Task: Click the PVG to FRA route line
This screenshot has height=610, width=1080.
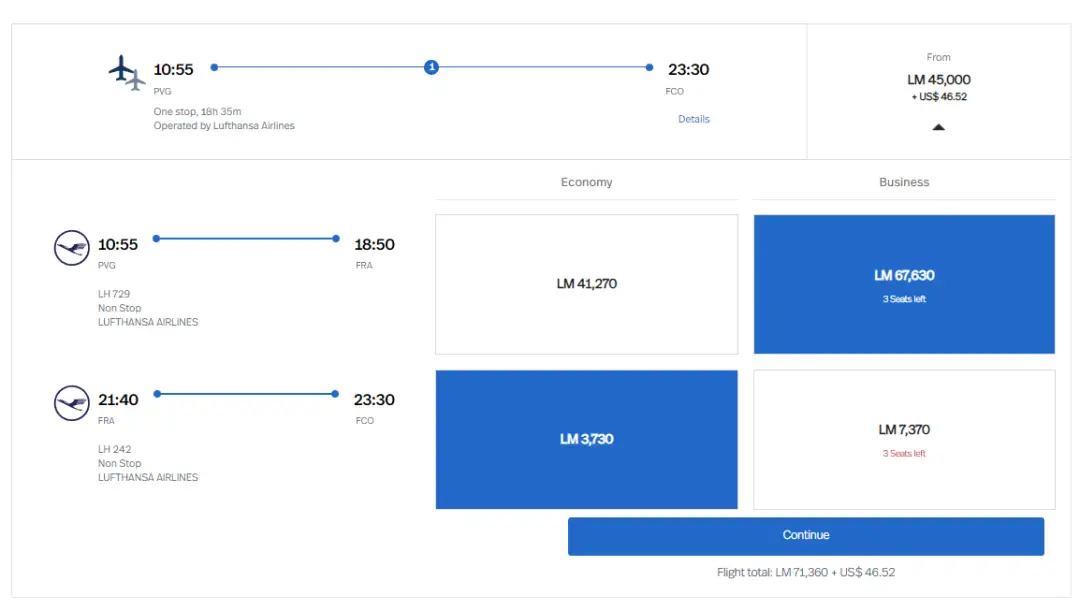Action: 246,238
